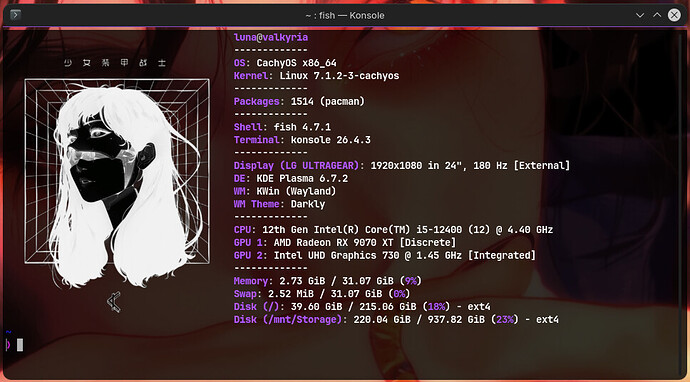Click the Kernel line with 7.1.2-3-cachyos
Viewport: 690px width, 382px height.
[316, 76]
